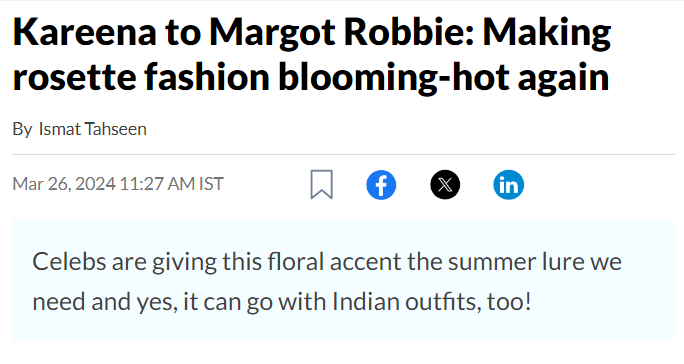This screenshot has height=364, width=684.
Task: Click the By label before author name
Action: (x=22, y=130)
